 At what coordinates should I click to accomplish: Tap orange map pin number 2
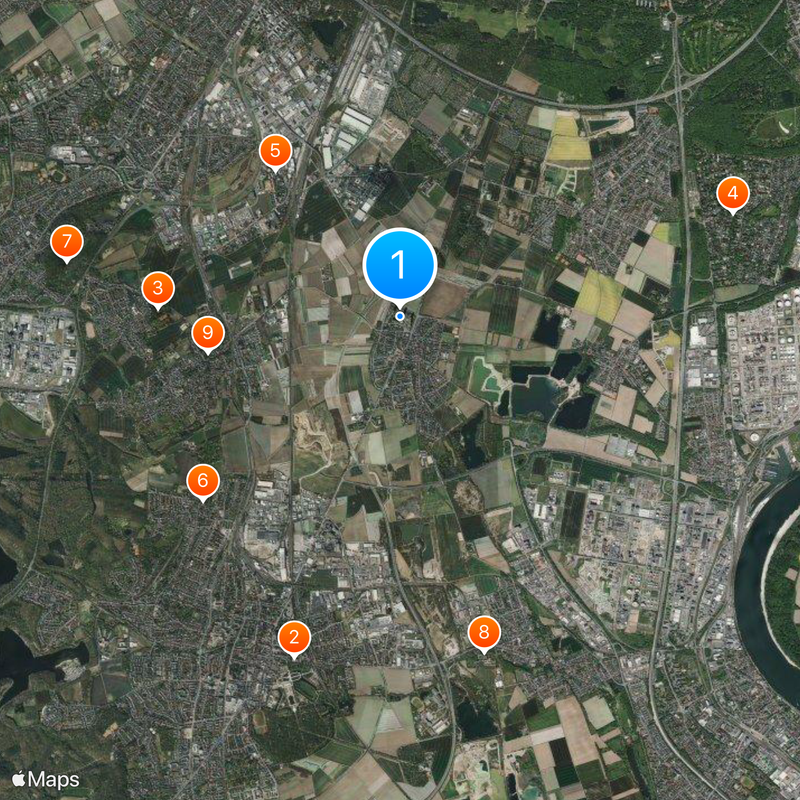click(294, 638)
